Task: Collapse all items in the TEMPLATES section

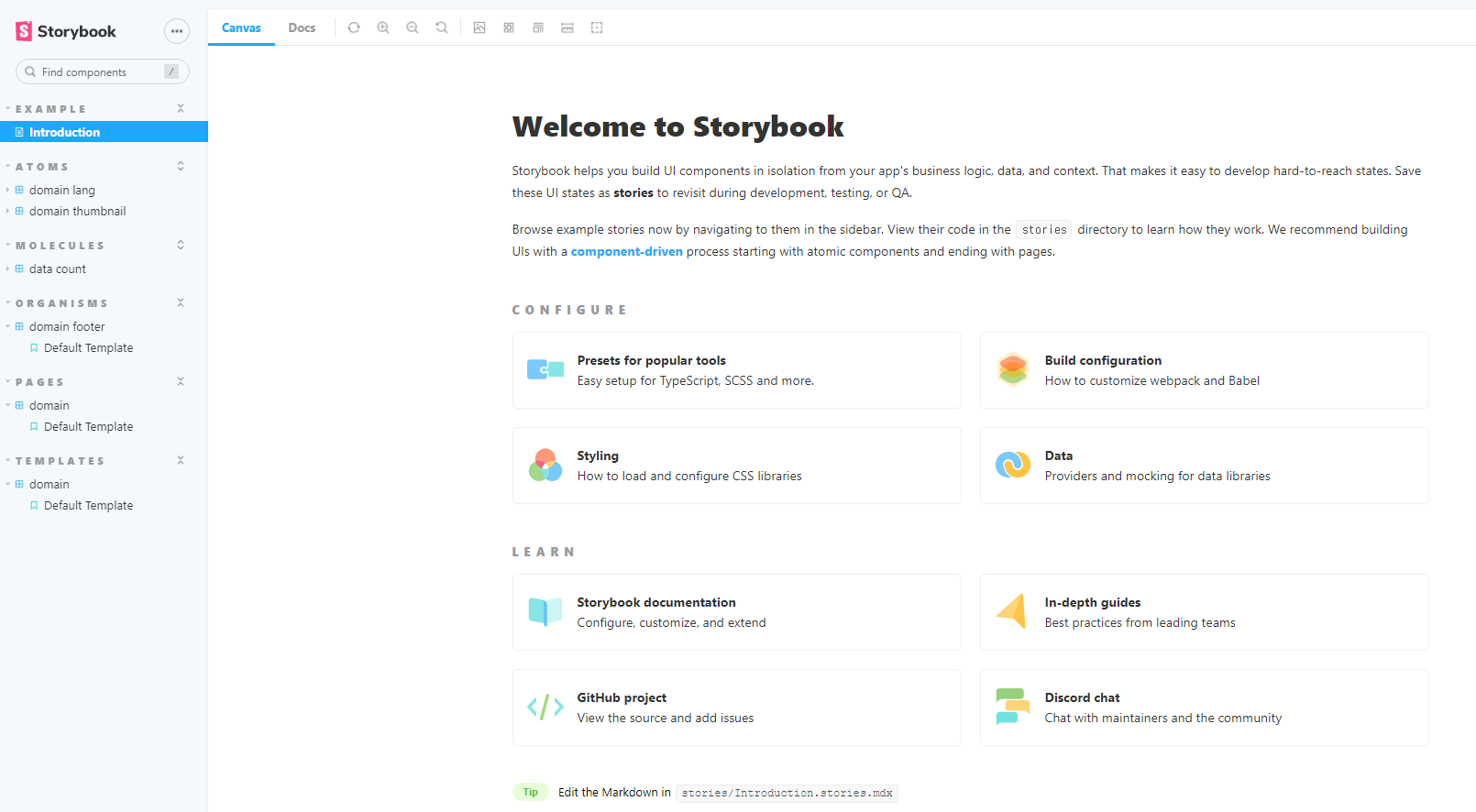Action: pyautogui.click(x=181, y=460)
